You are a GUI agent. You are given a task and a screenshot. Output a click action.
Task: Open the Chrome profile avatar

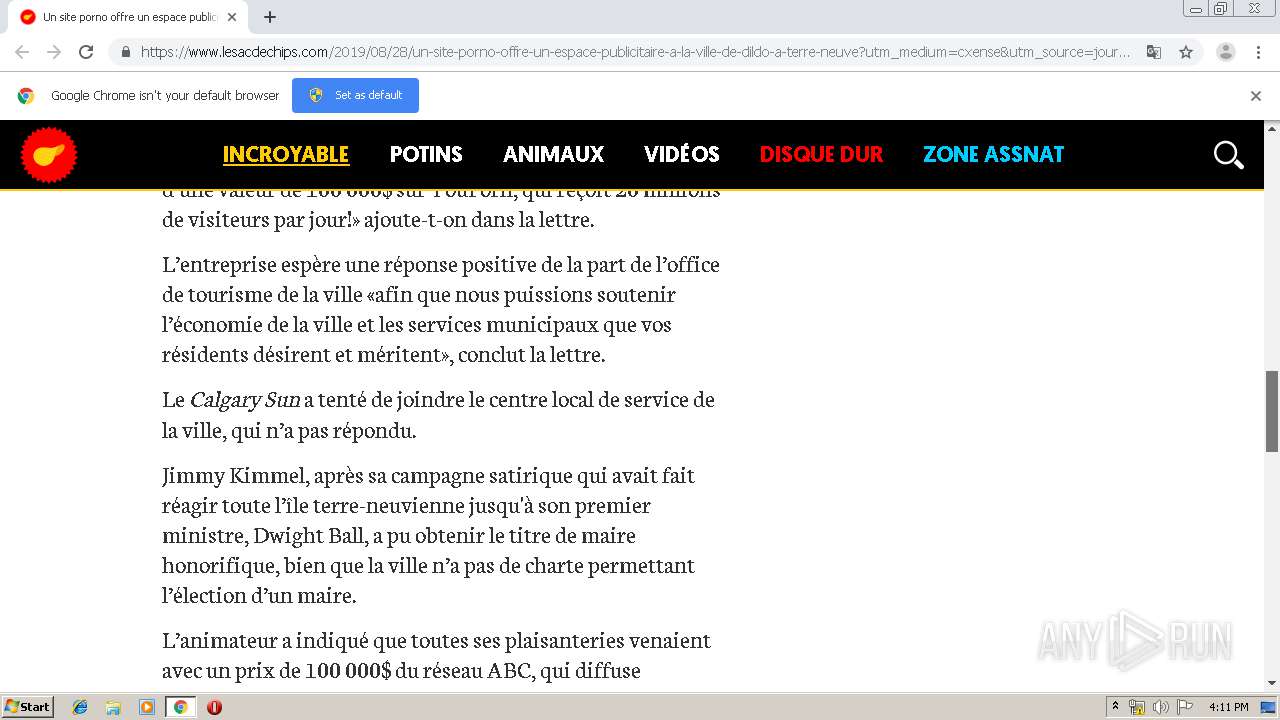pos(1226,52)
